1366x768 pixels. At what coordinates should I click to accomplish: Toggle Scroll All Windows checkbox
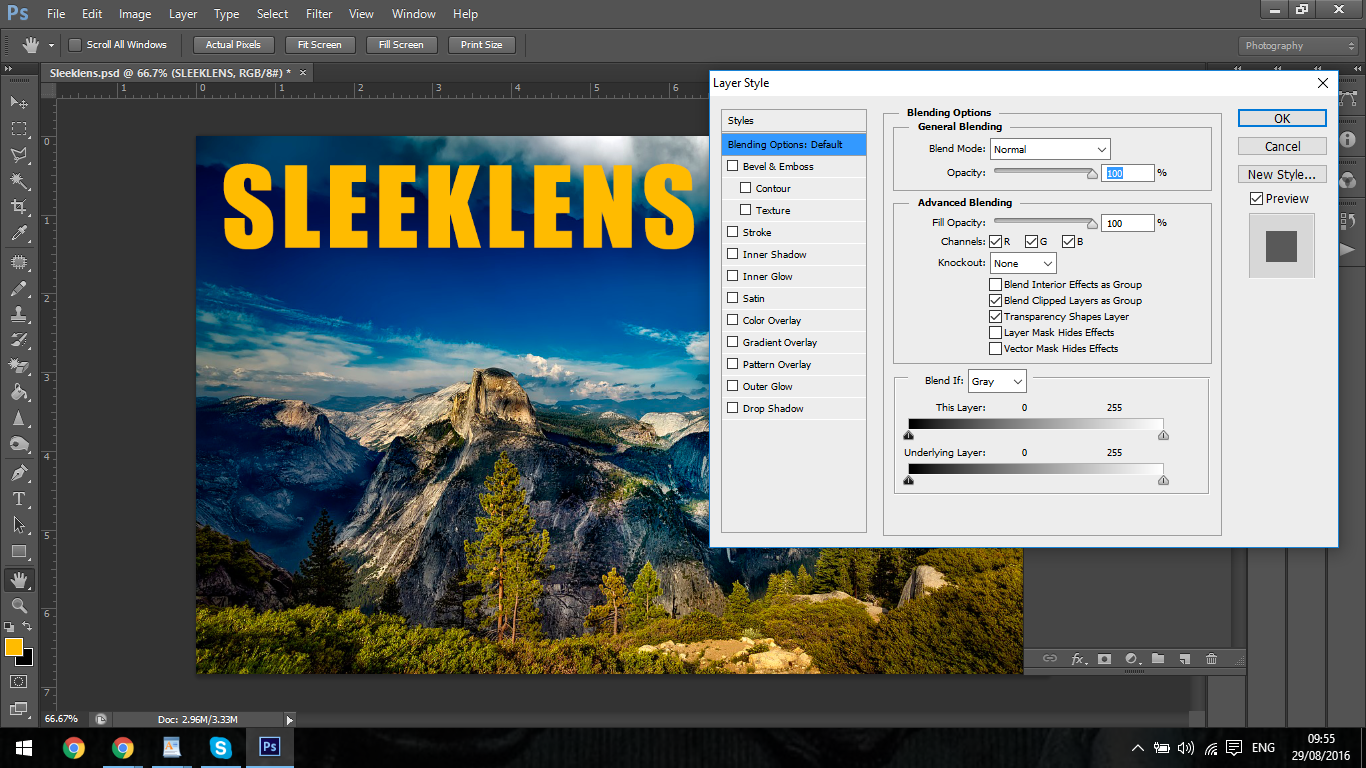[75, 44]
